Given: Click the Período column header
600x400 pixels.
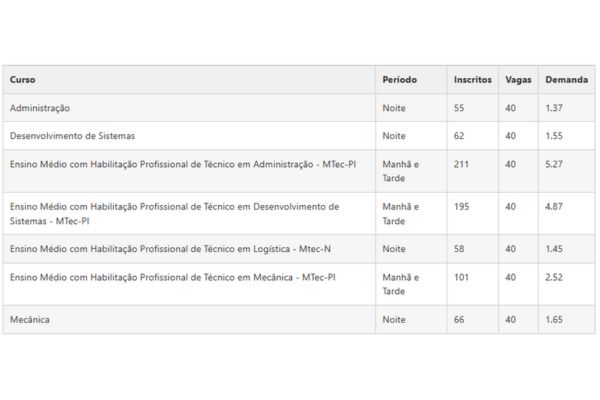Looking at the screenshot, I should (399, 80).
